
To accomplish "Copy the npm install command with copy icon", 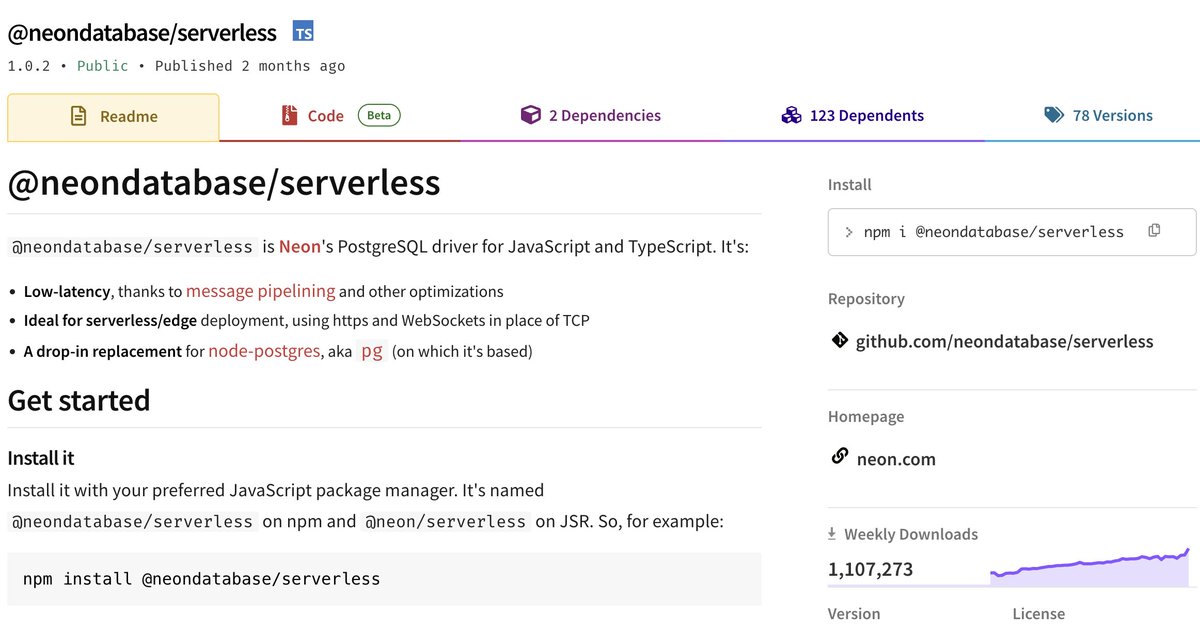I will [1154, 231].
